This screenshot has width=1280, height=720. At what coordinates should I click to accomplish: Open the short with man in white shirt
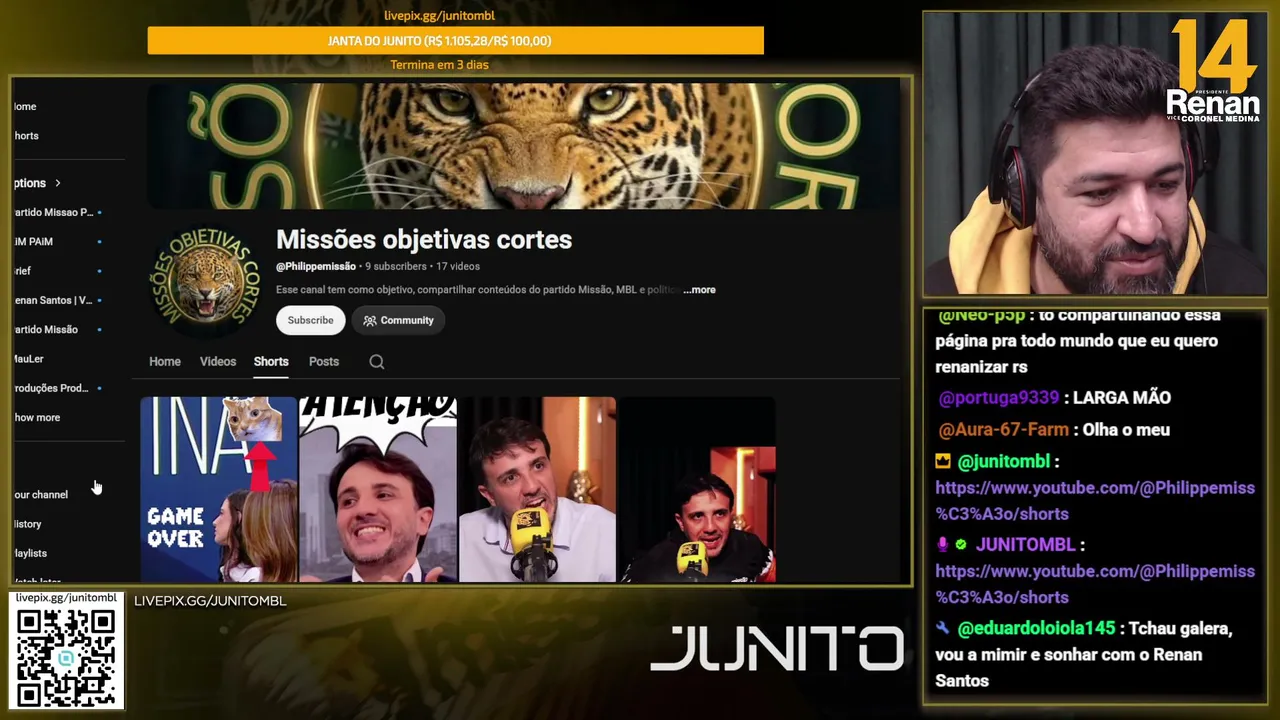[538, 490]
